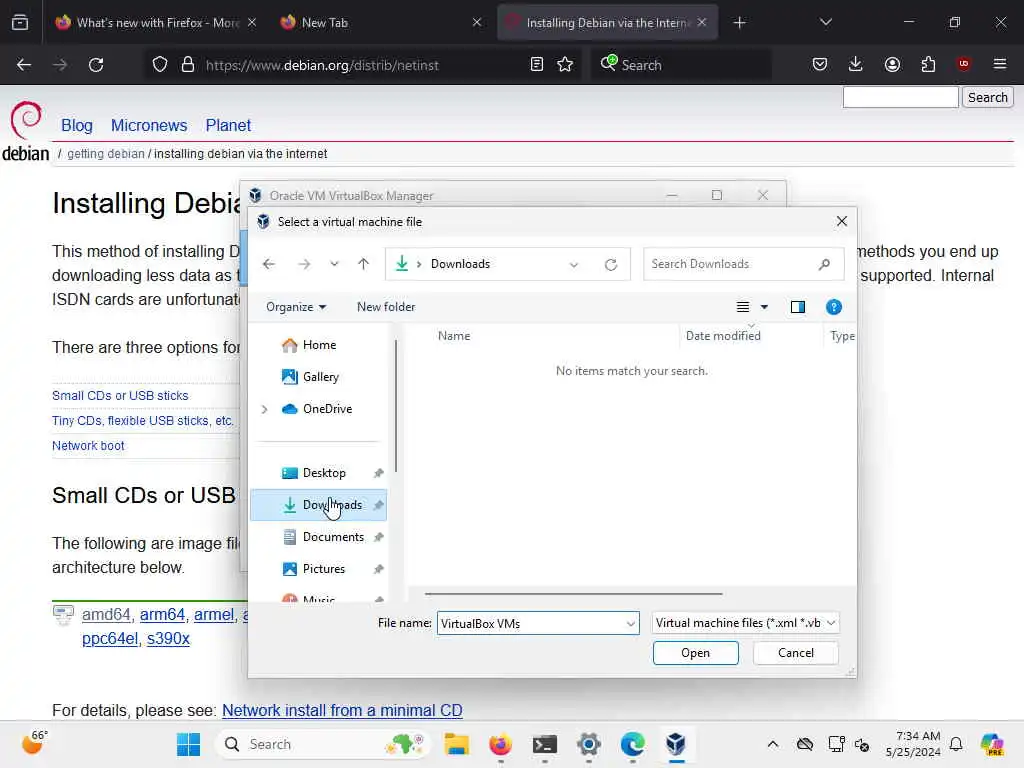Open the Windows Start button

(x=188, y=744)
